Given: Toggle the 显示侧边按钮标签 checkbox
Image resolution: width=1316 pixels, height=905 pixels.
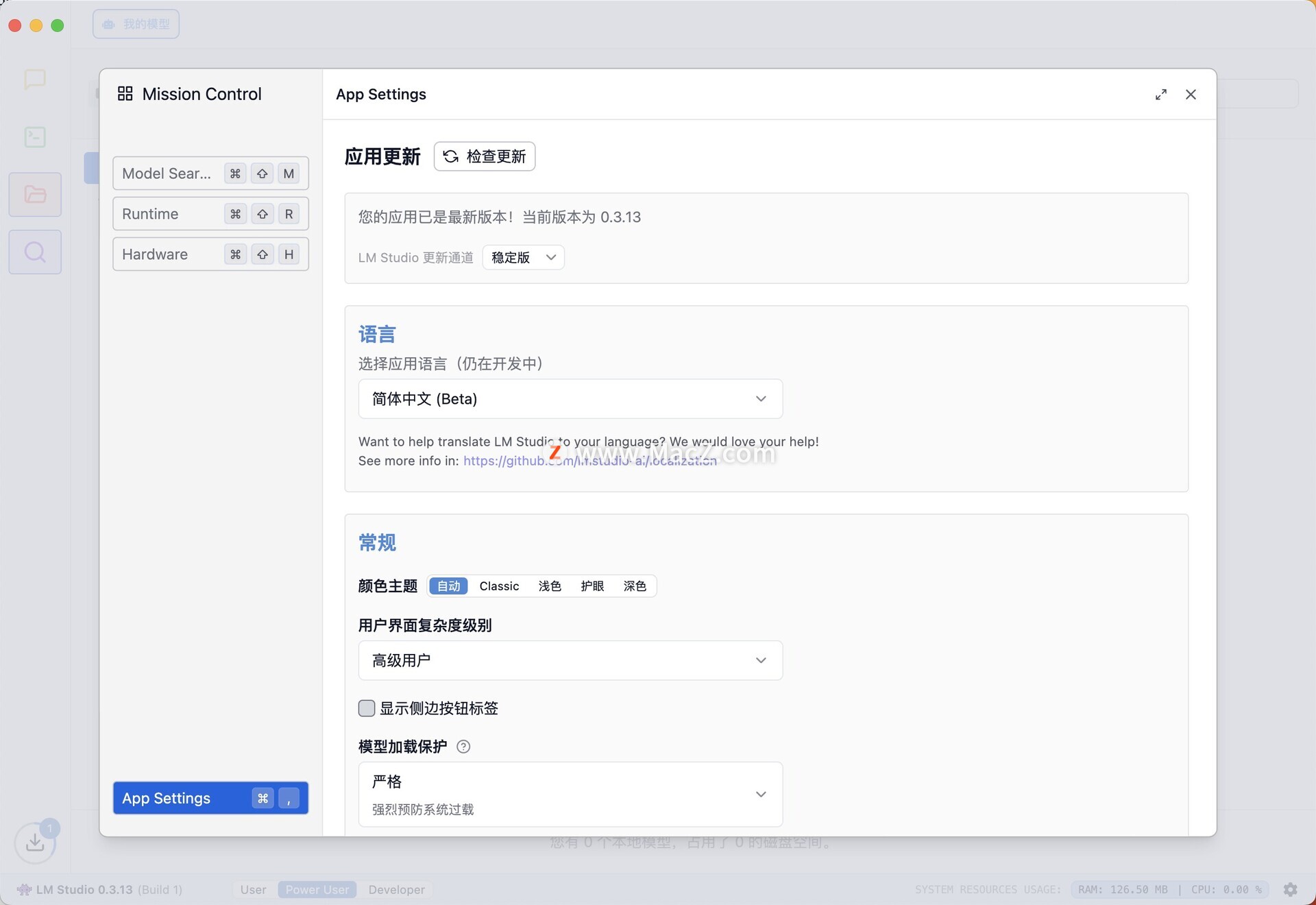Looking at the screenshot, I should (x=367, y=708).
